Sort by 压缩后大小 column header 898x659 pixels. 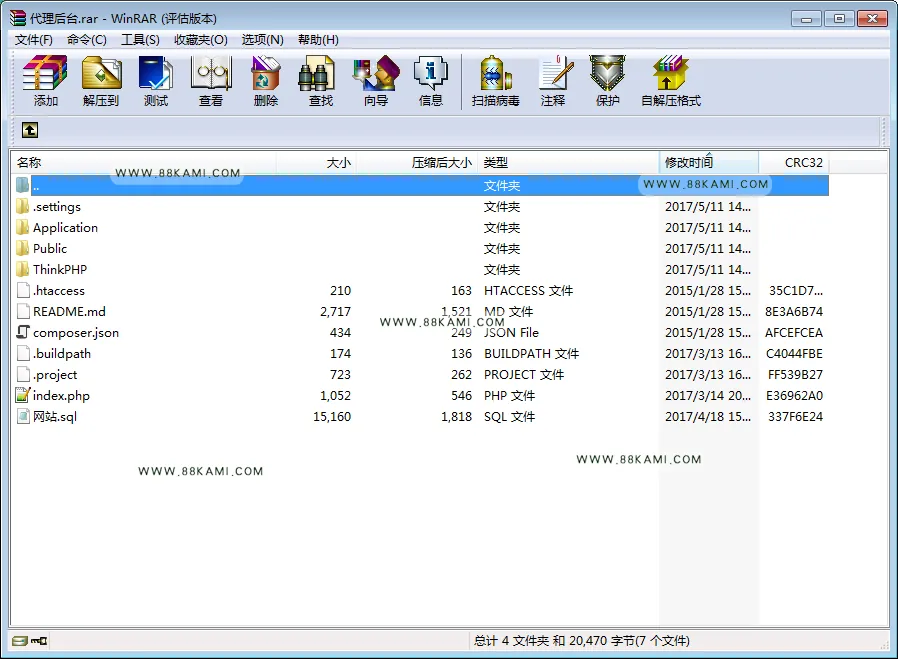tap(416, 163)
